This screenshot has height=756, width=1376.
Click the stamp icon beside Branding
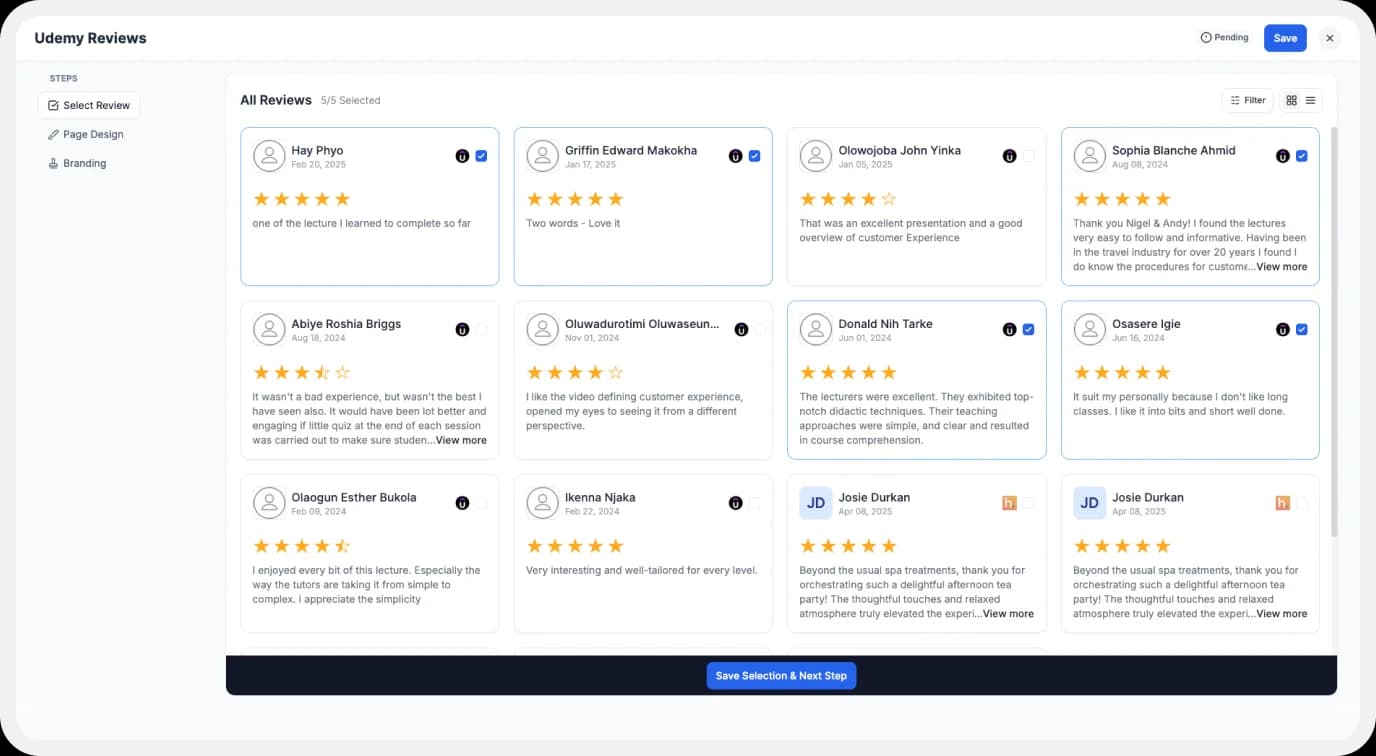tap(54, 163)
